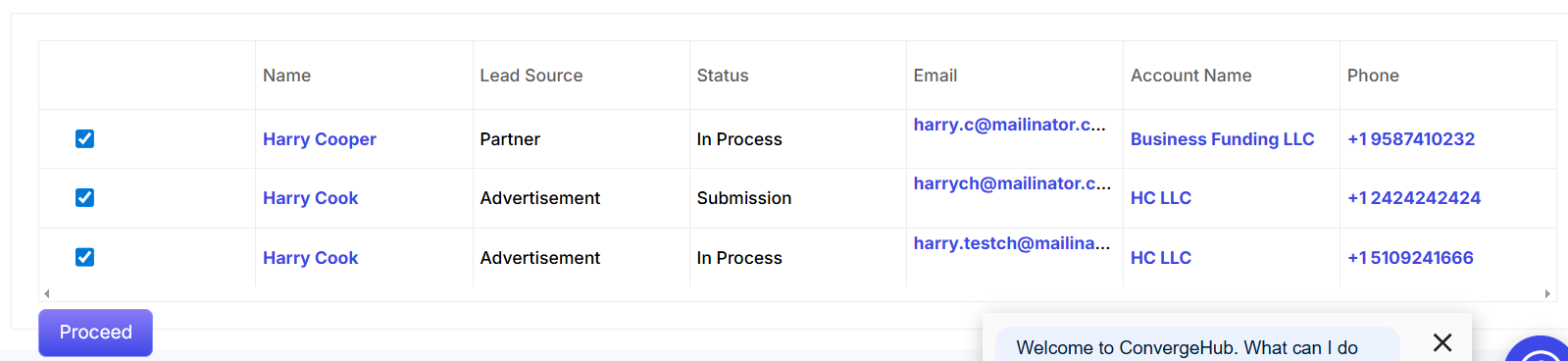Click the harry.c@mailinator email link
The width and height of the screenshot is (1568, 361).
point(1009,125)
